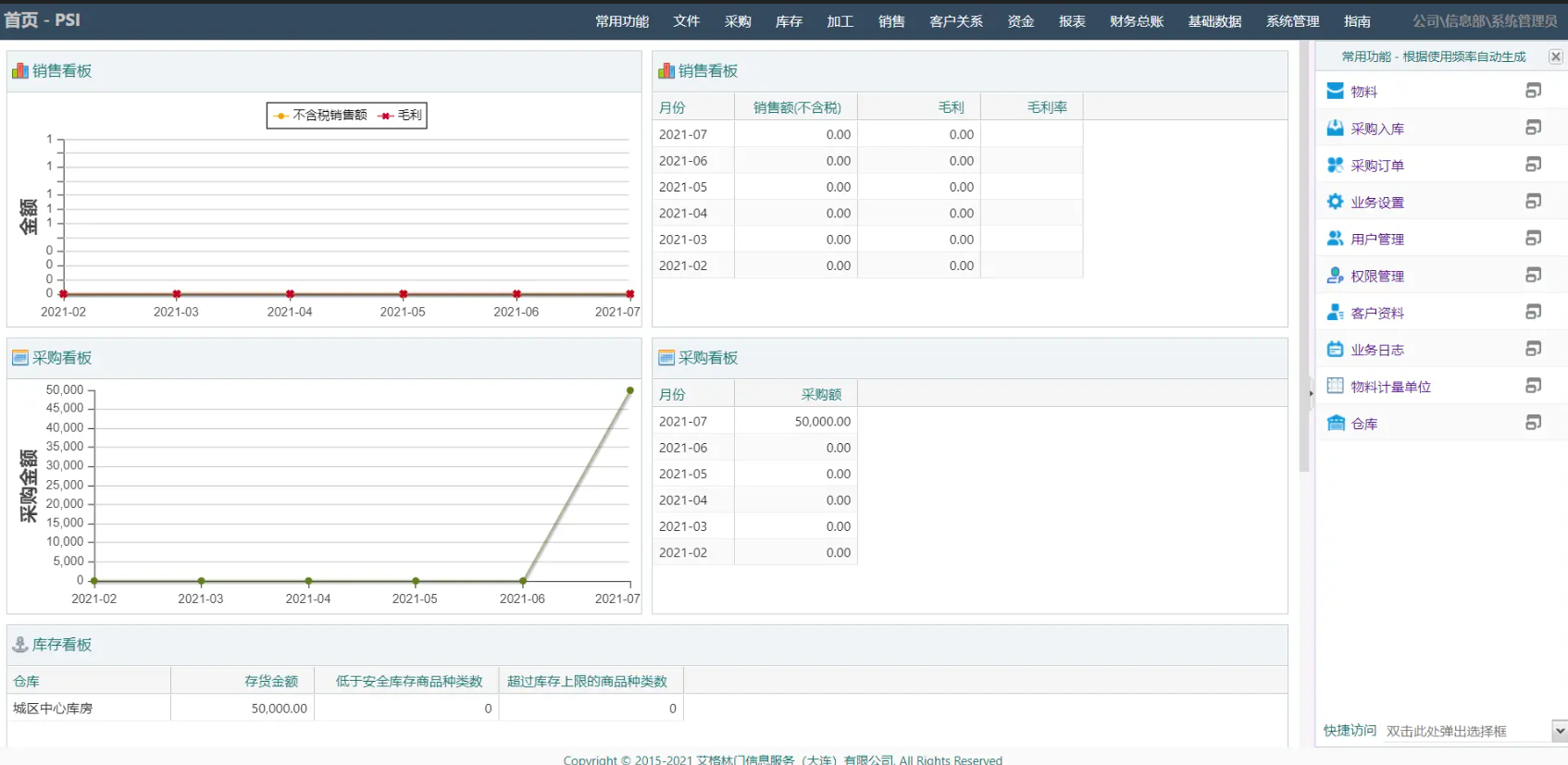The height and width of the screenshot is (765, 1568).
Task: Click the 采购入库 inbox icon
Action: pos(1335,128)
